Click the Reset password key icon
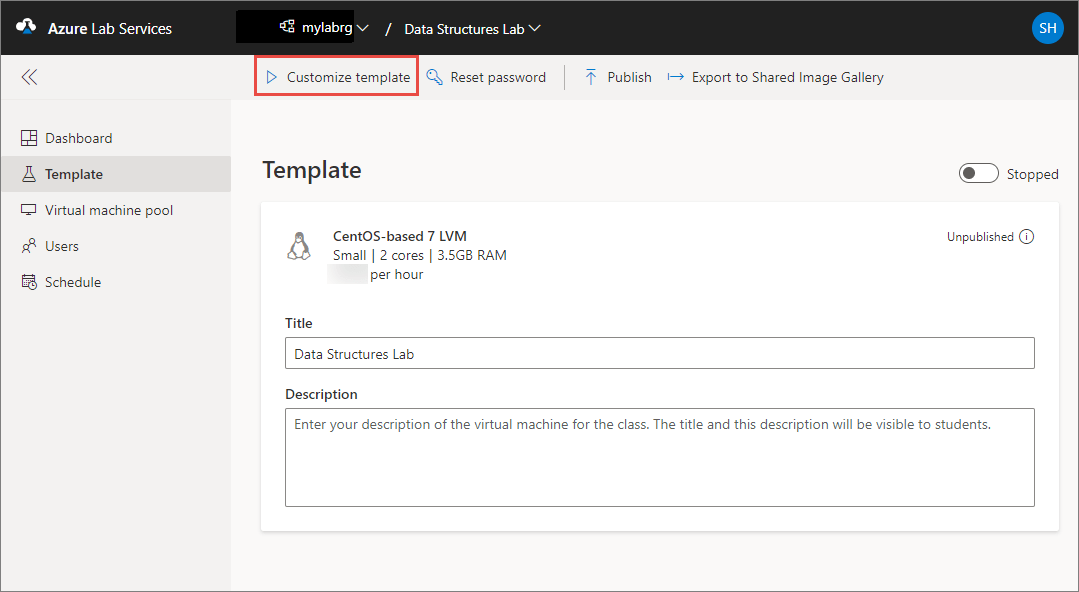 [434, 76]
